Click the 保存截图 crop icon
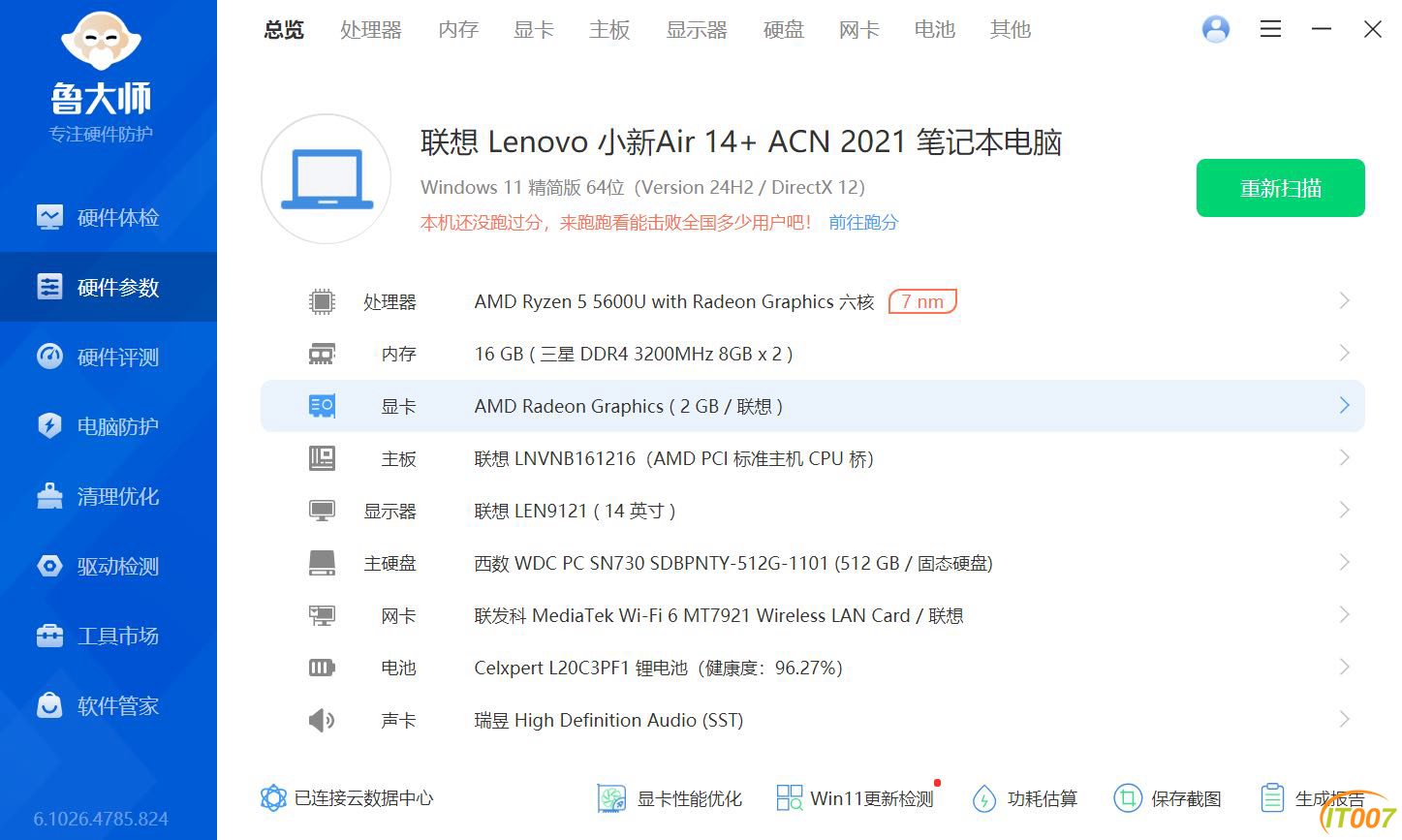 pos(1128,798)
